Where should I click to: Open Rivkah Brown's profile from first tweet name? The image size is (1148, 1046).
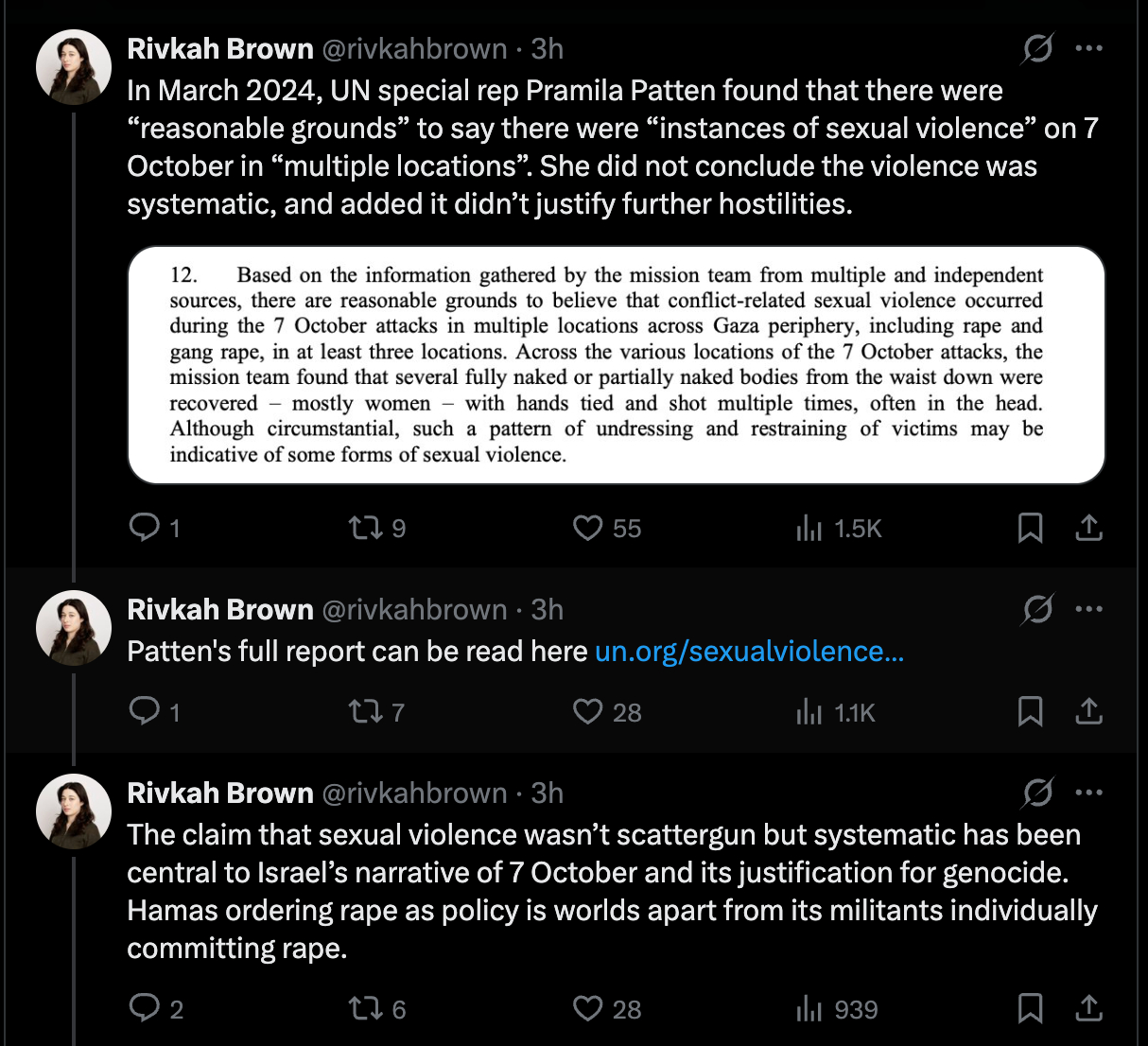tap(220, 48)
